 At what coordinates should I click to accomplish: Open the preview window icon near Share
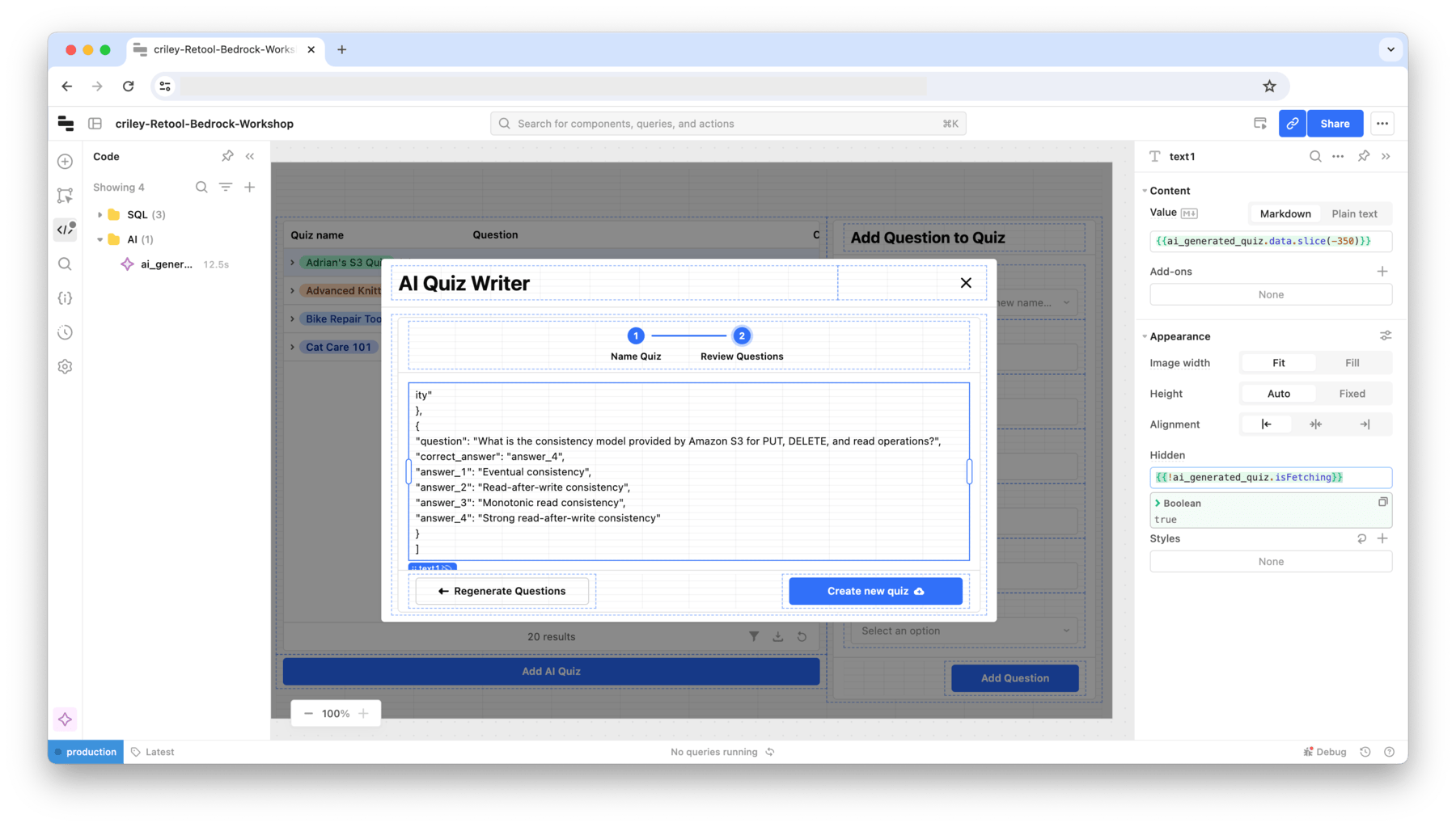(1260, 124)
